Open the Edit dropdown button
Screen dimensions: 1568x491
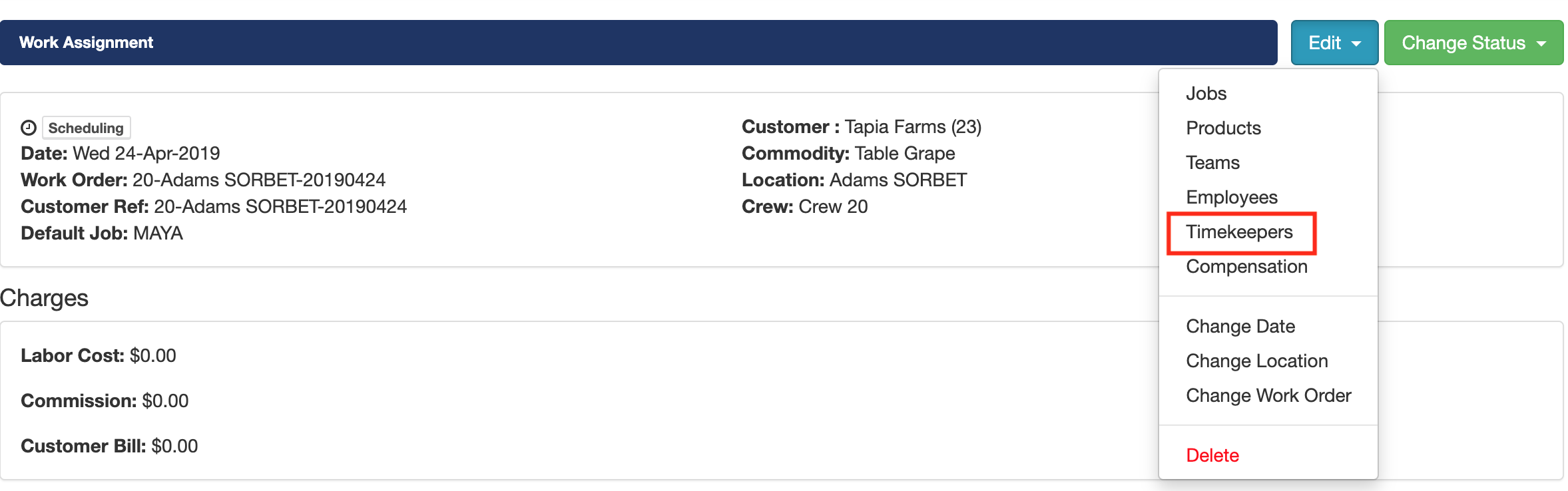(x=1334, y=43)
